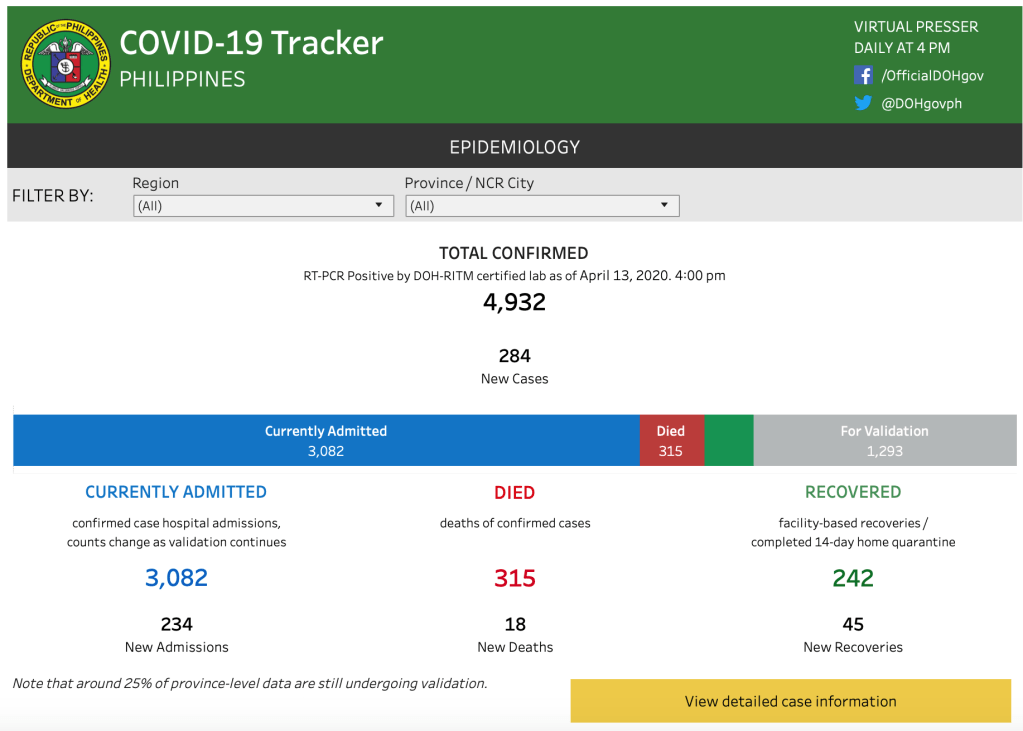Open the /OfficialDOHgov Facebook link
1023x731 pixels.
pyautogui.click(x=932, y=76)
